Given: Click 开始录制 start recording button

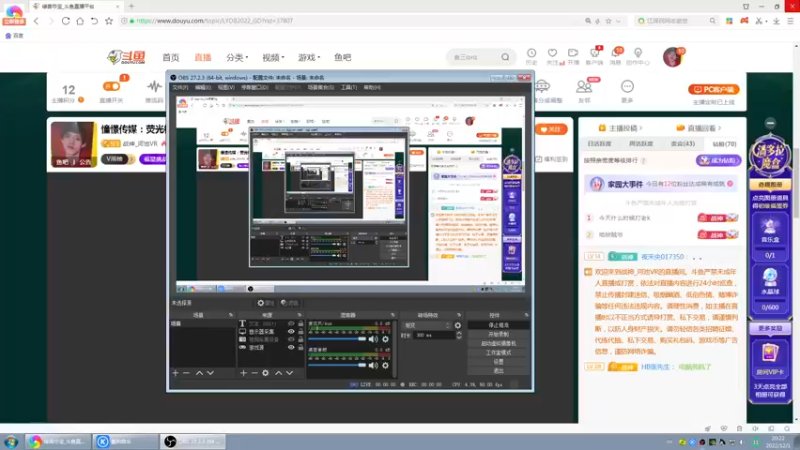Looking at the screenshot, I should 498,334.
